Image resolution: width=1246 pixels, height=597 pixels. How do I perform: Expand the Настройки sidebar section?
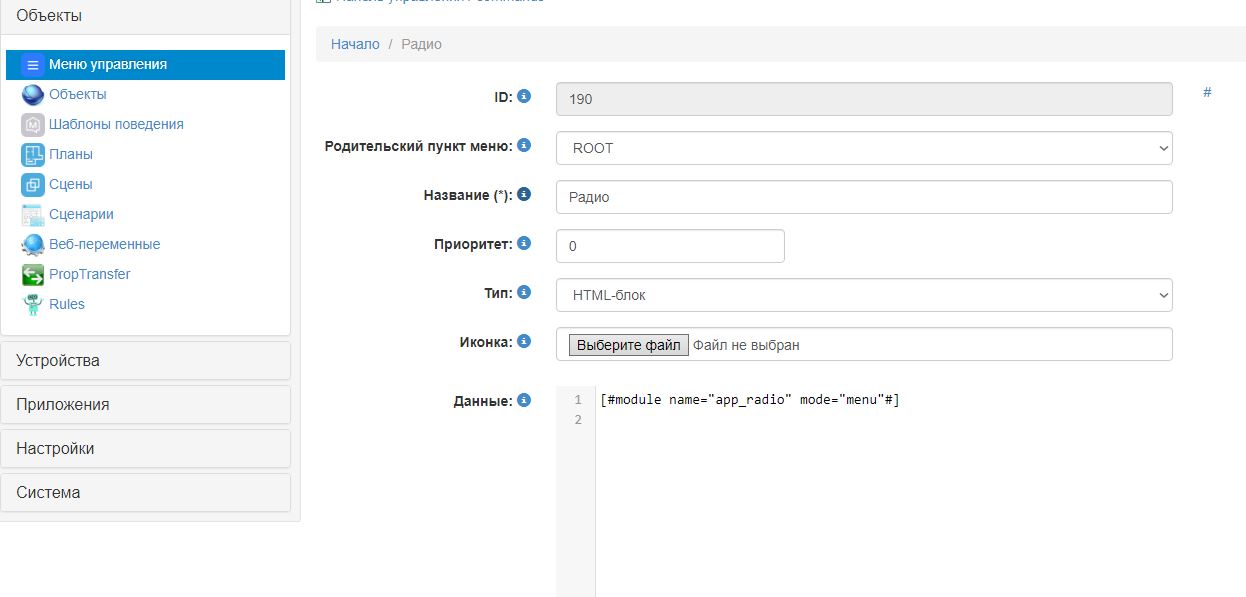point(146,449)
